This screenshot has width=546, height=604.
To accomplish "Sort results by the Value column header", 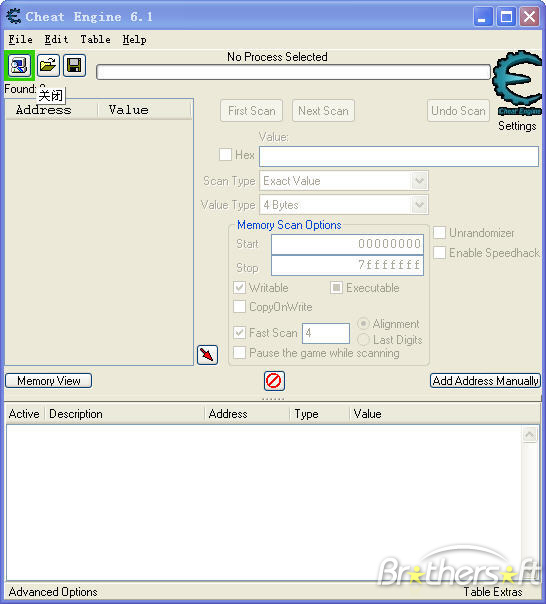I will coord(144,110).
